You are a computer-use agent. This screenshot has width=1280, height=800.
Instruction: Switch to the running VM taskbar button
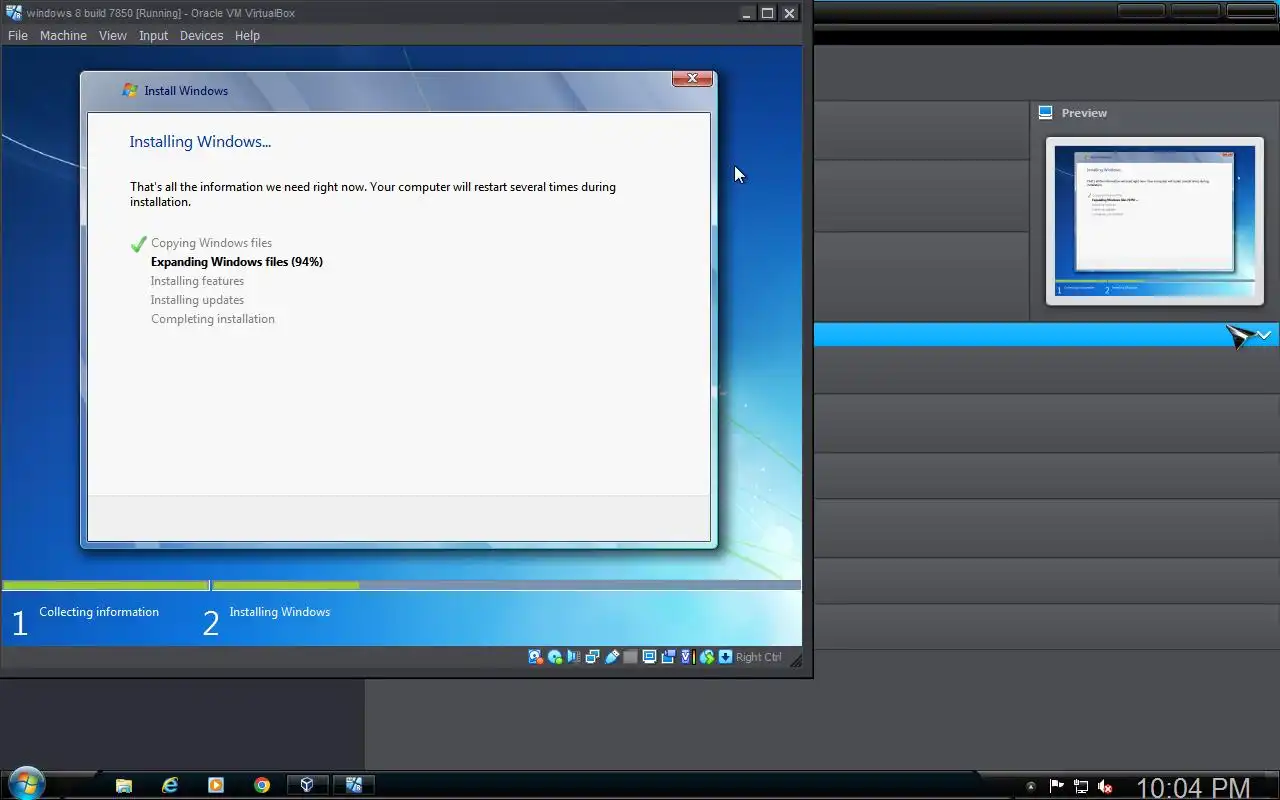point(353,785)
